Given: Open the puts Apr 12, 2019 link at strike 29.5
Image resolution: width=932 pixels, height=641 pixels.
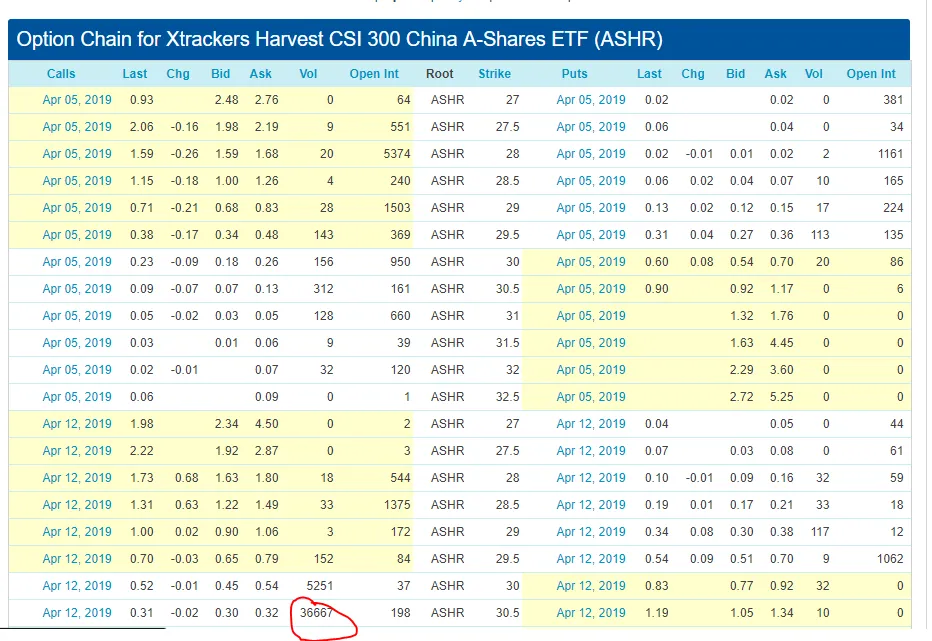Looking at the screenshot, I should click(x=591, y=559).
